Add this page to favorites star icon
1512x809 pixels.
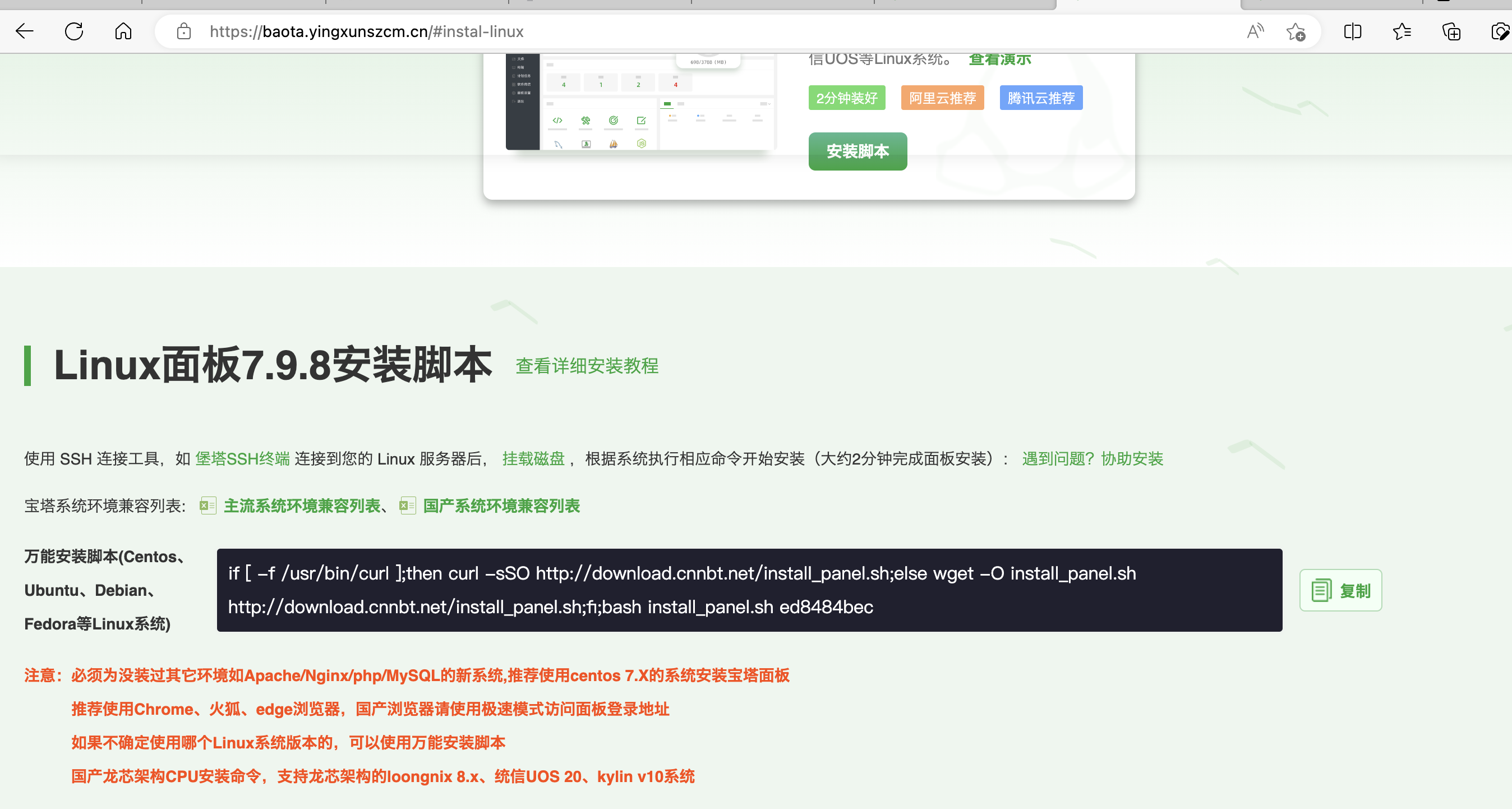click(1296, 32)
